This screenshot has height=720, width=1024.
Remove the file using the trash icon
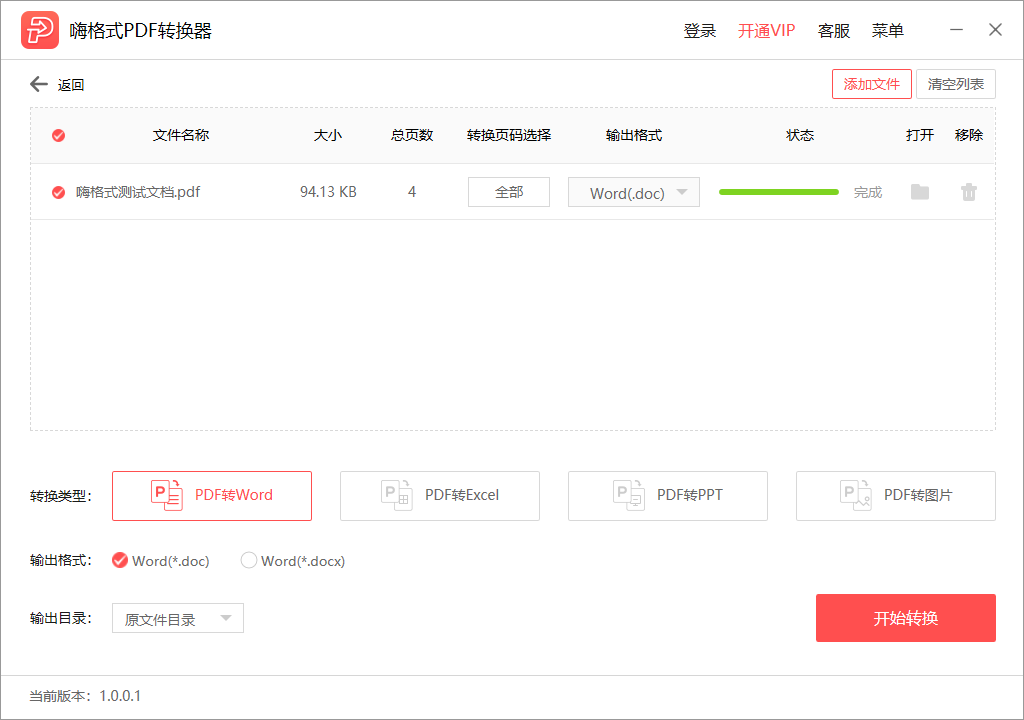coord(968,192)
